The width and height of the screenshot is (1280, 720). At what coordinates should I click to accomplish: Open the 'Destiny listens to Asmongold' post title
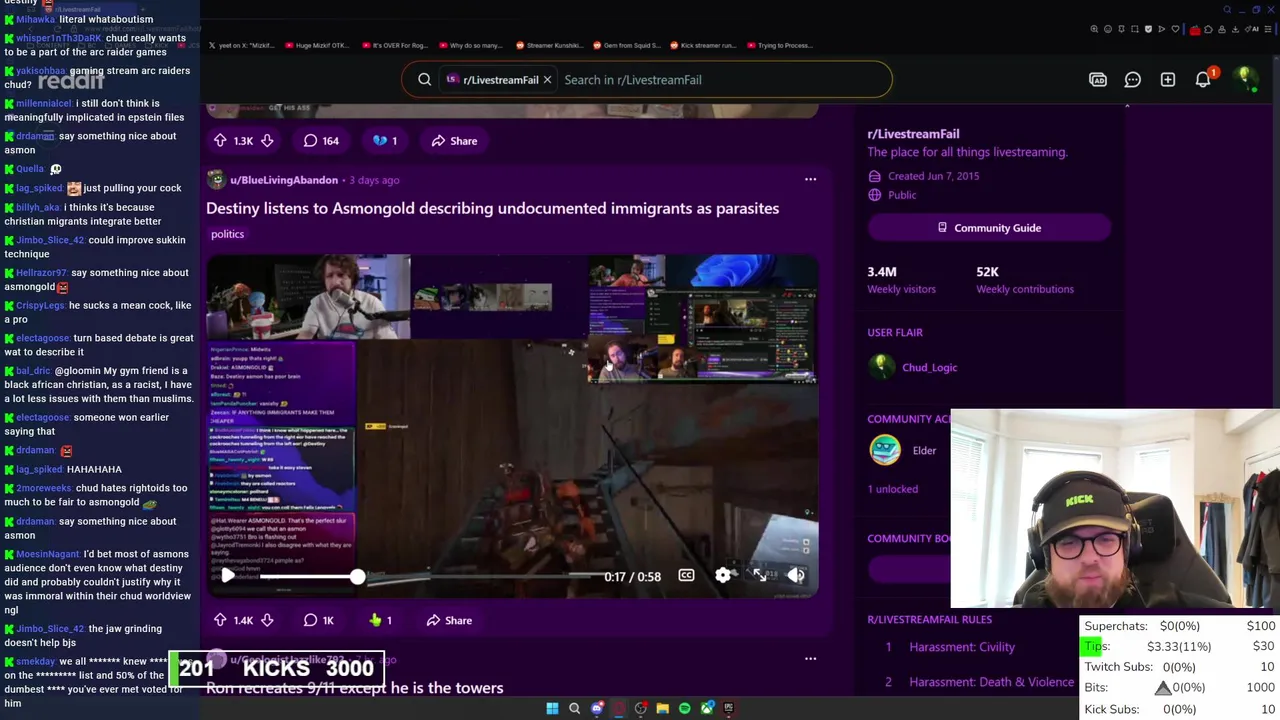[492, 208]
